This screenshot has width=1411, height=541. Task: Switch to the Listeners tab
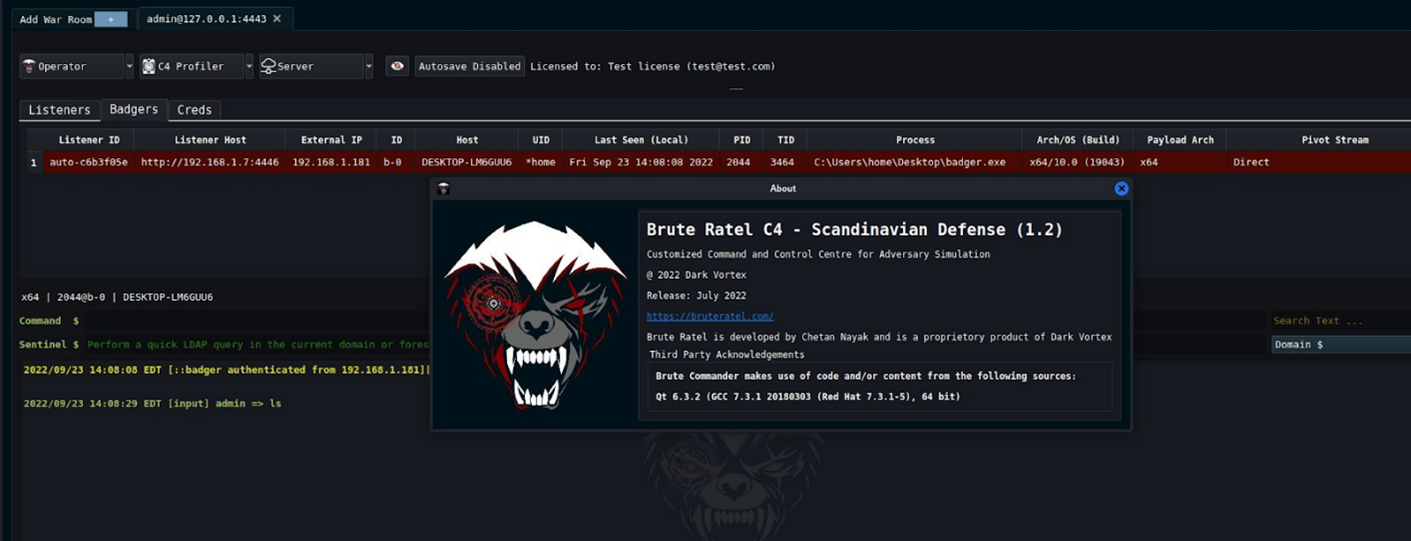click(59, 110)
